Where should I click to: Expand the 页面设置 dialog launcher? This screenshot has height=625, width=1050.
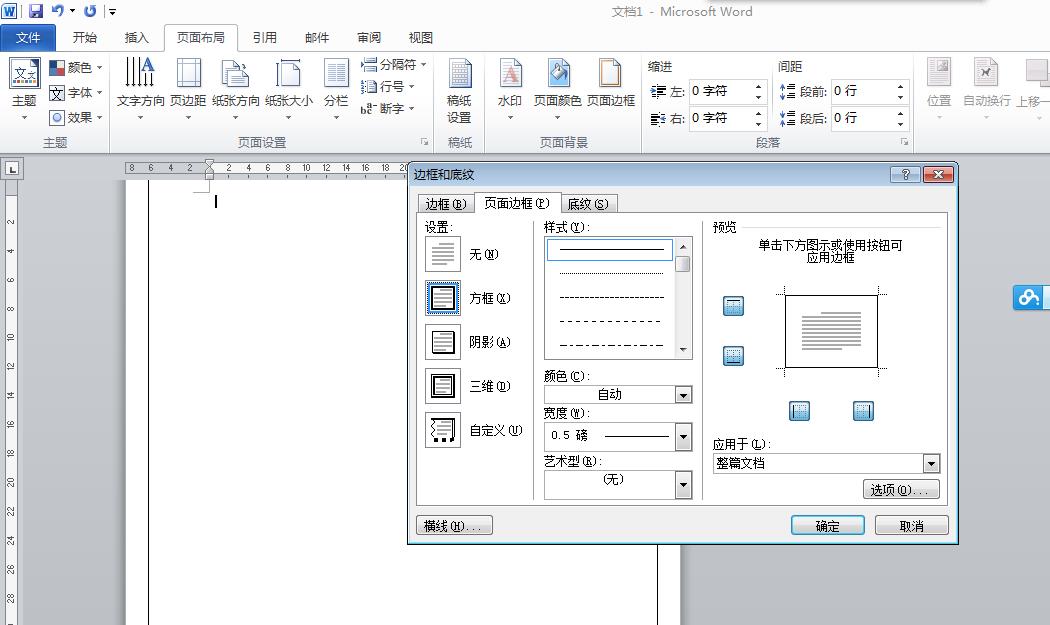pos(425,141)
